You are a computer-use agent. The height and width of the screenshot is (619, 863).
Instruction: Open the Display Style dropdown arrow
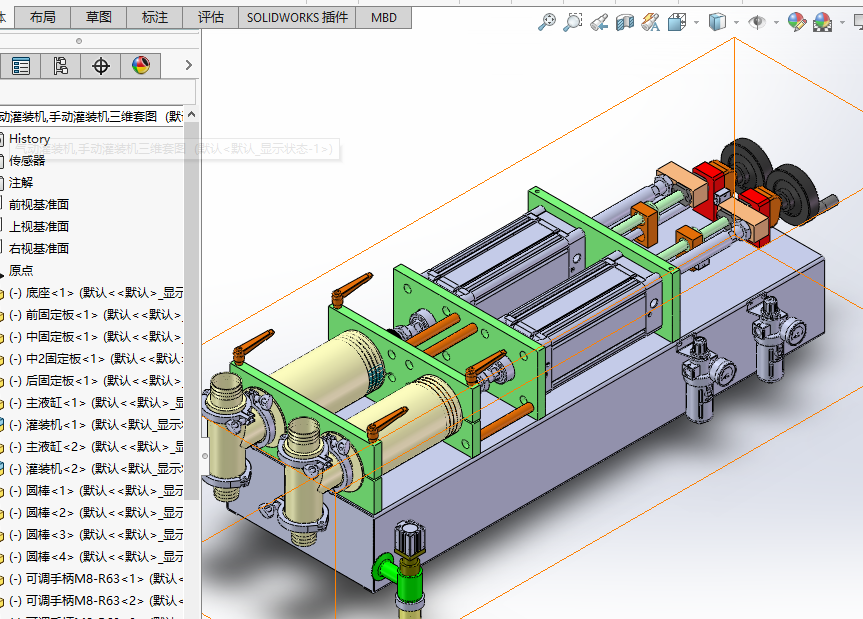737,22
